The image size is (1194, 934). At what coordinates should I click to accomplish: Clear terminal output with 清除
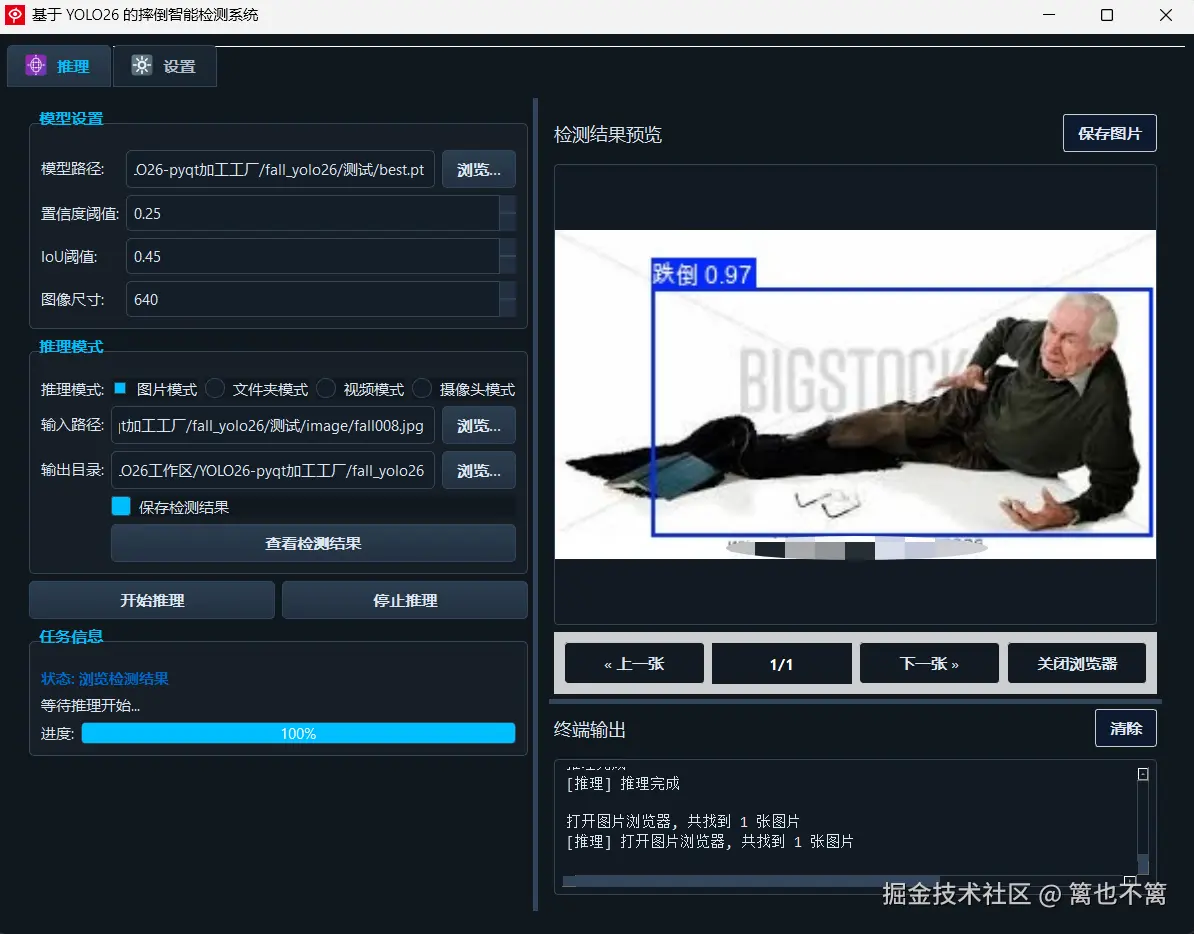click(1126, 728)
